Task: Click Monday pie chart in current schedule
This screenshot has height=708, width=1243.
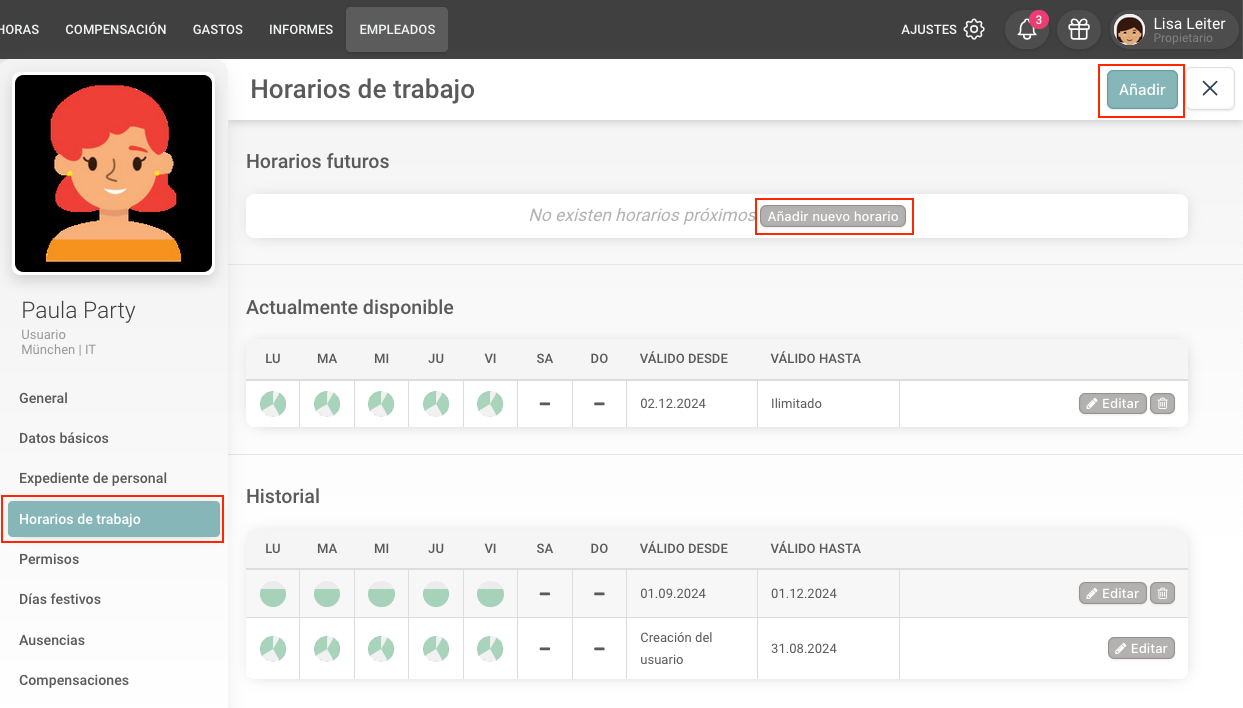Action: [x=273, y=404]
